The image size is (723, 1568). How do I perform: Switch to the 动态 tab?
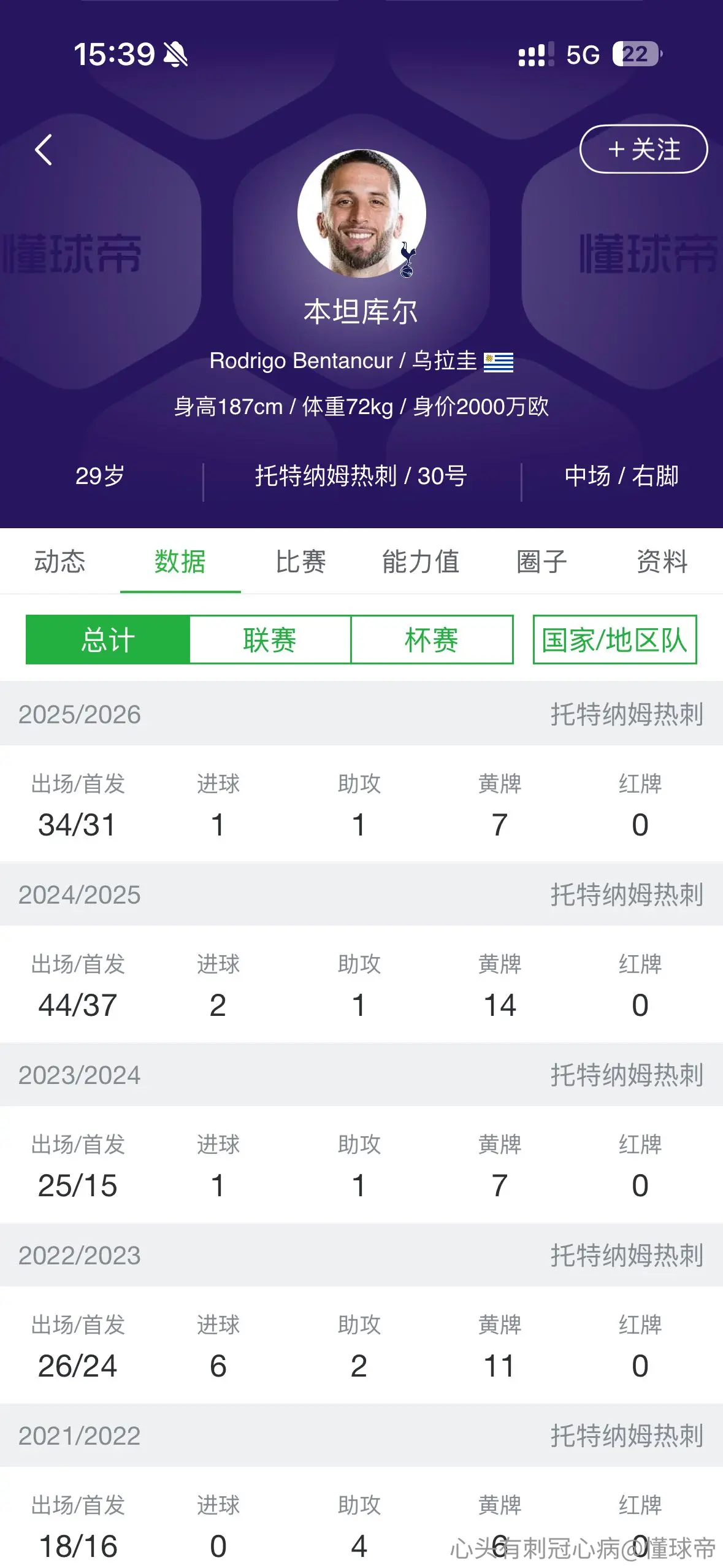[x=60, y=561]
